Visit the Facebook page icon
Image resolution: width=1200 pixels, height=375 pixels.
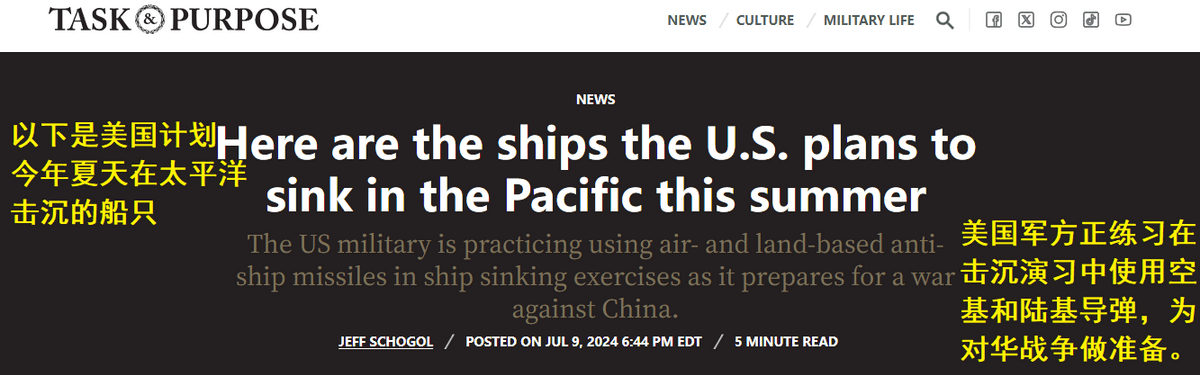[x=994, y=20]
